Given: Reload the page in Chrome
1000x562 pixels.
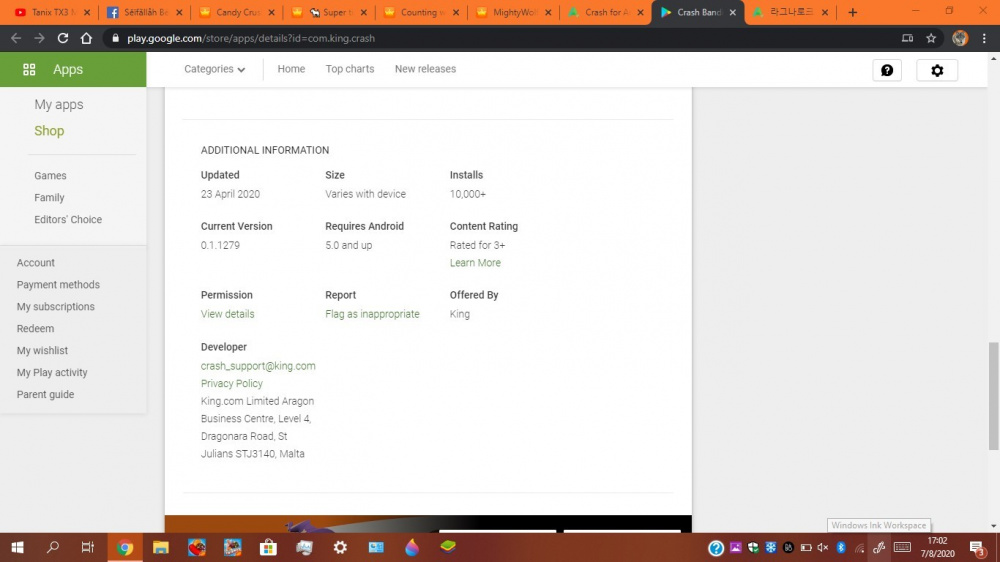Looking at the screenshot, I should 62,38.
